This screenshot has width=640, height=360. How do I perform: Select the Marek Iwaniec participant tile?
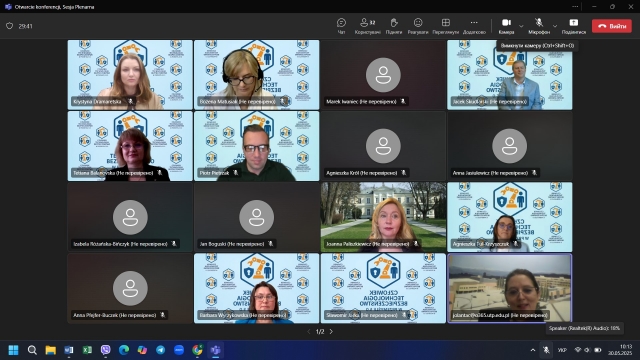coord(383,75)
